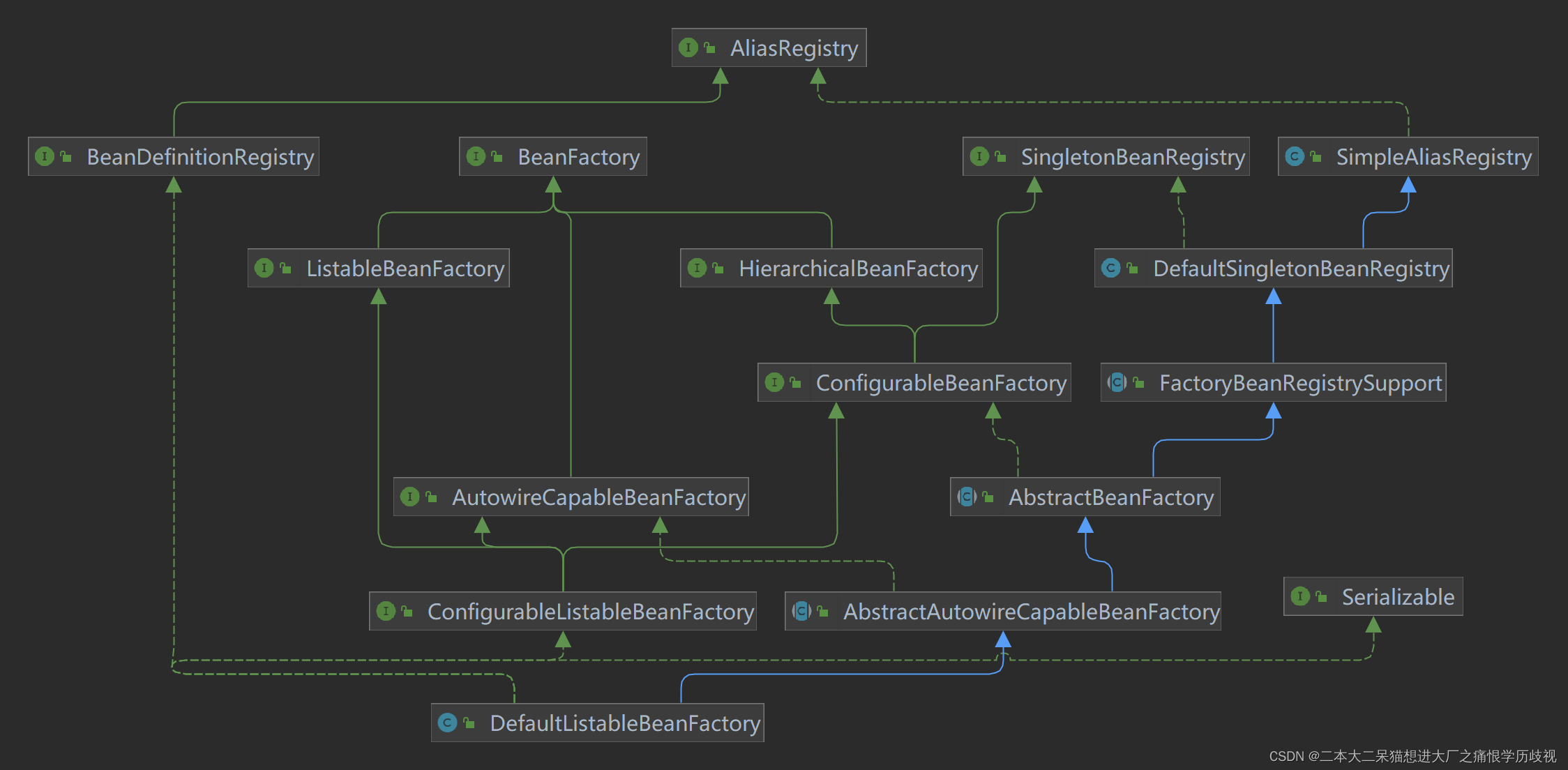Select the Serializable node label
The height and width of the screenshot is (770, 1568).
[x=1399, y=597]
